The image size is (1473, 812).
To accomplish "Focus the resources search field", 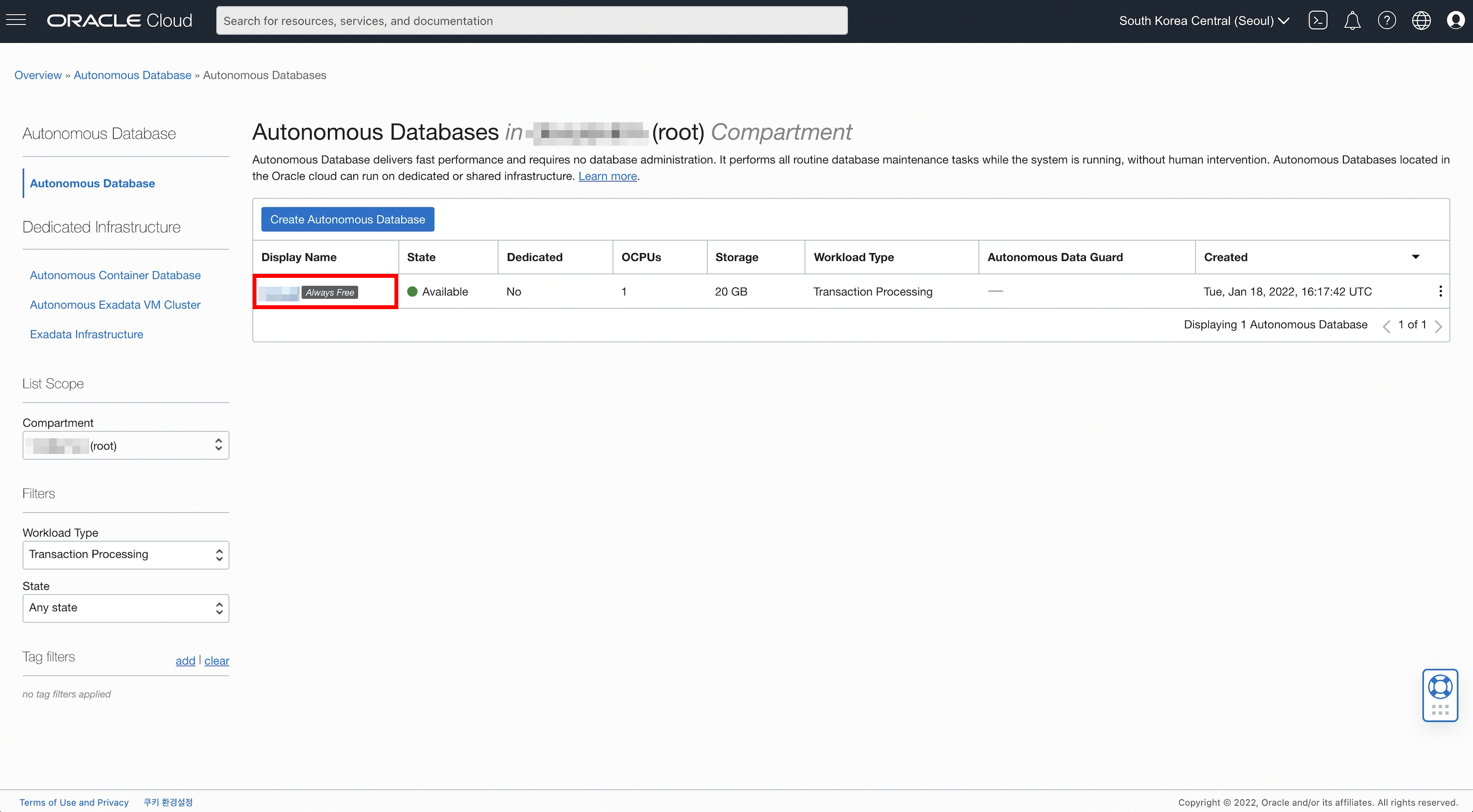I will (x=531, y=21).
